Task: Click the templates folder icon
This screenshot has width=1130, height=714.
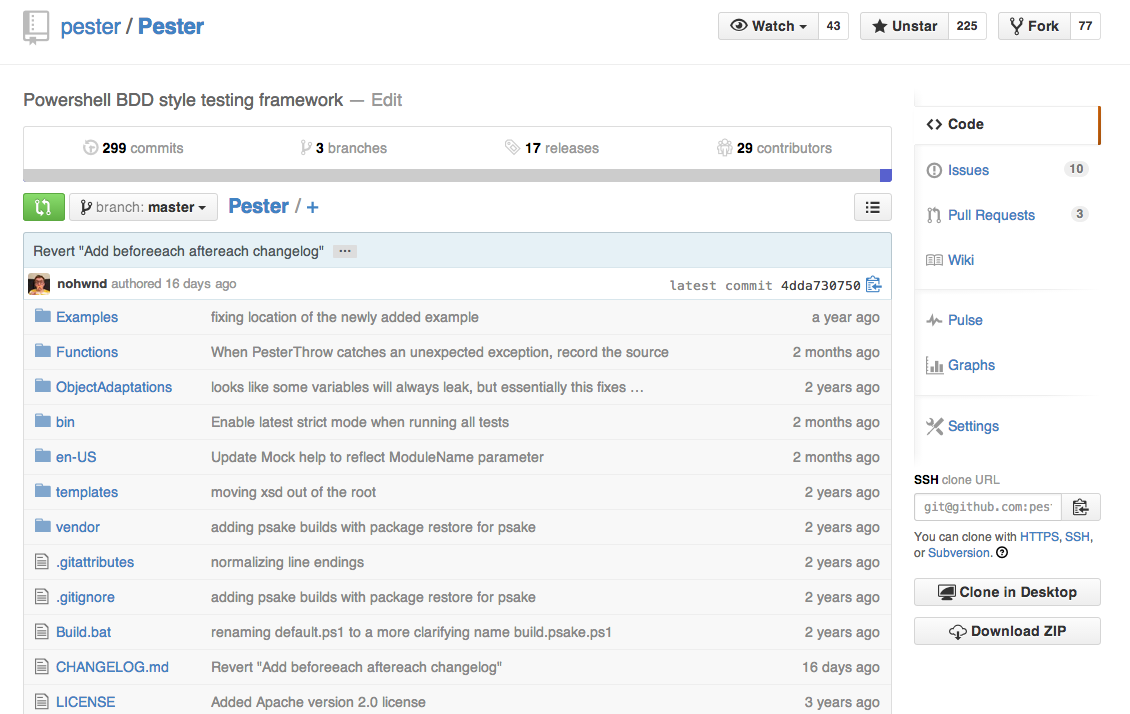Action: tap(43, 491)
